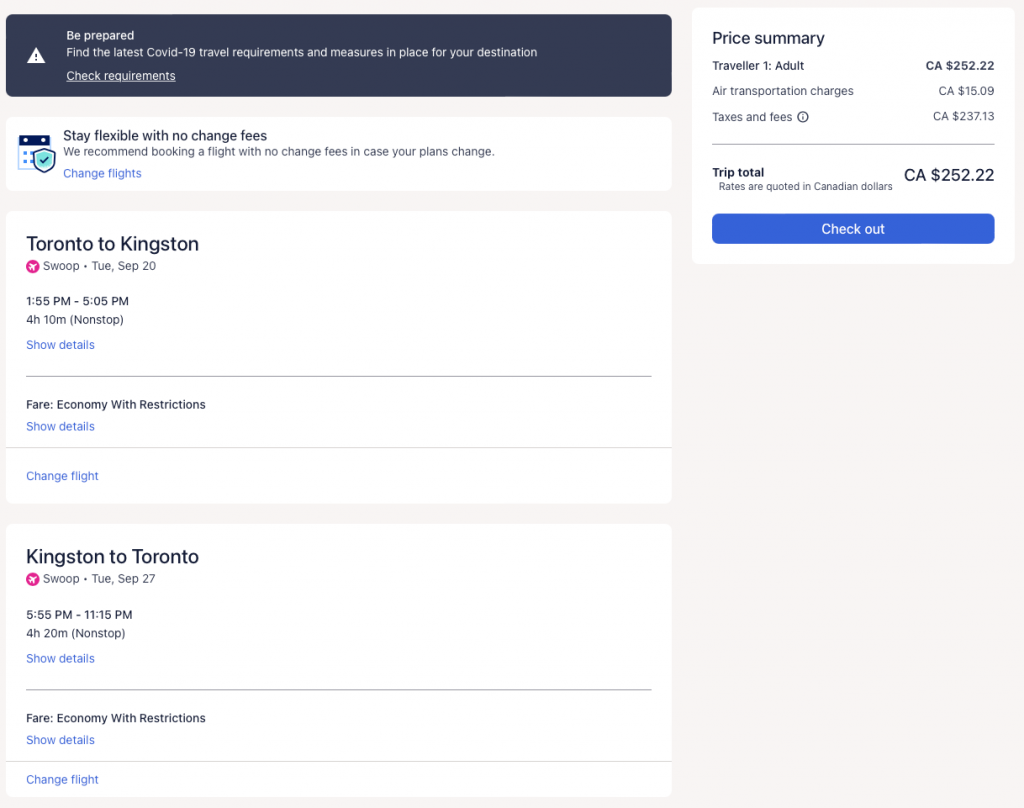Viewport: 1024px width, 808px height.
Task: Open the Check requirements link
Action: [121, 76]
